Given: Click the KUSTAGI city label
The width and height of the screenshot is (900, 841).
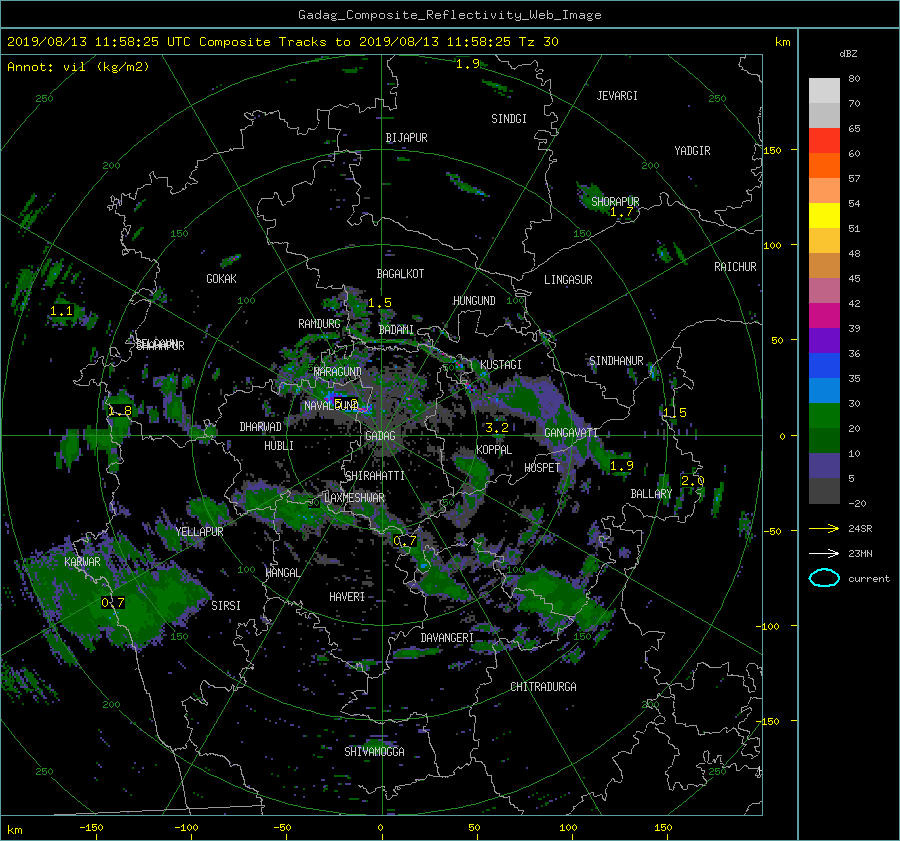Looking at the screenshot, I should pos(501,365).
